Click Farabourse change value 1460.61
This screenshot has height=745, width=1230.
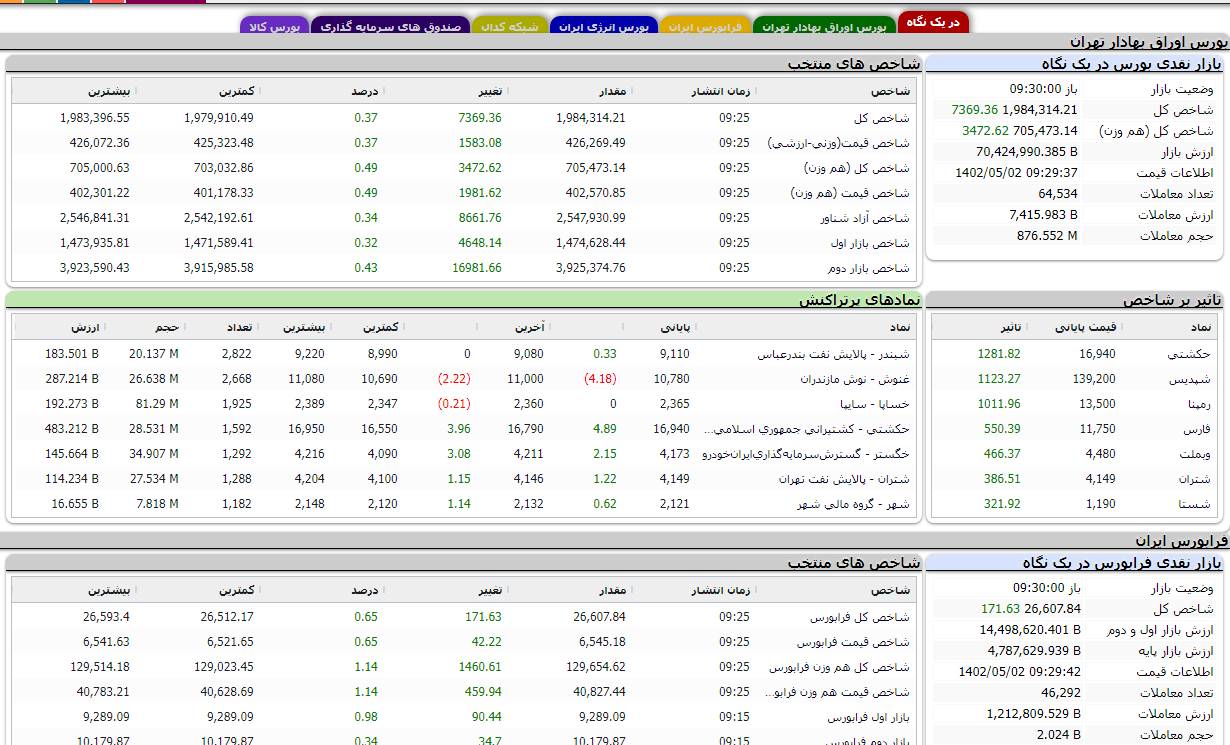coord(478,667)
